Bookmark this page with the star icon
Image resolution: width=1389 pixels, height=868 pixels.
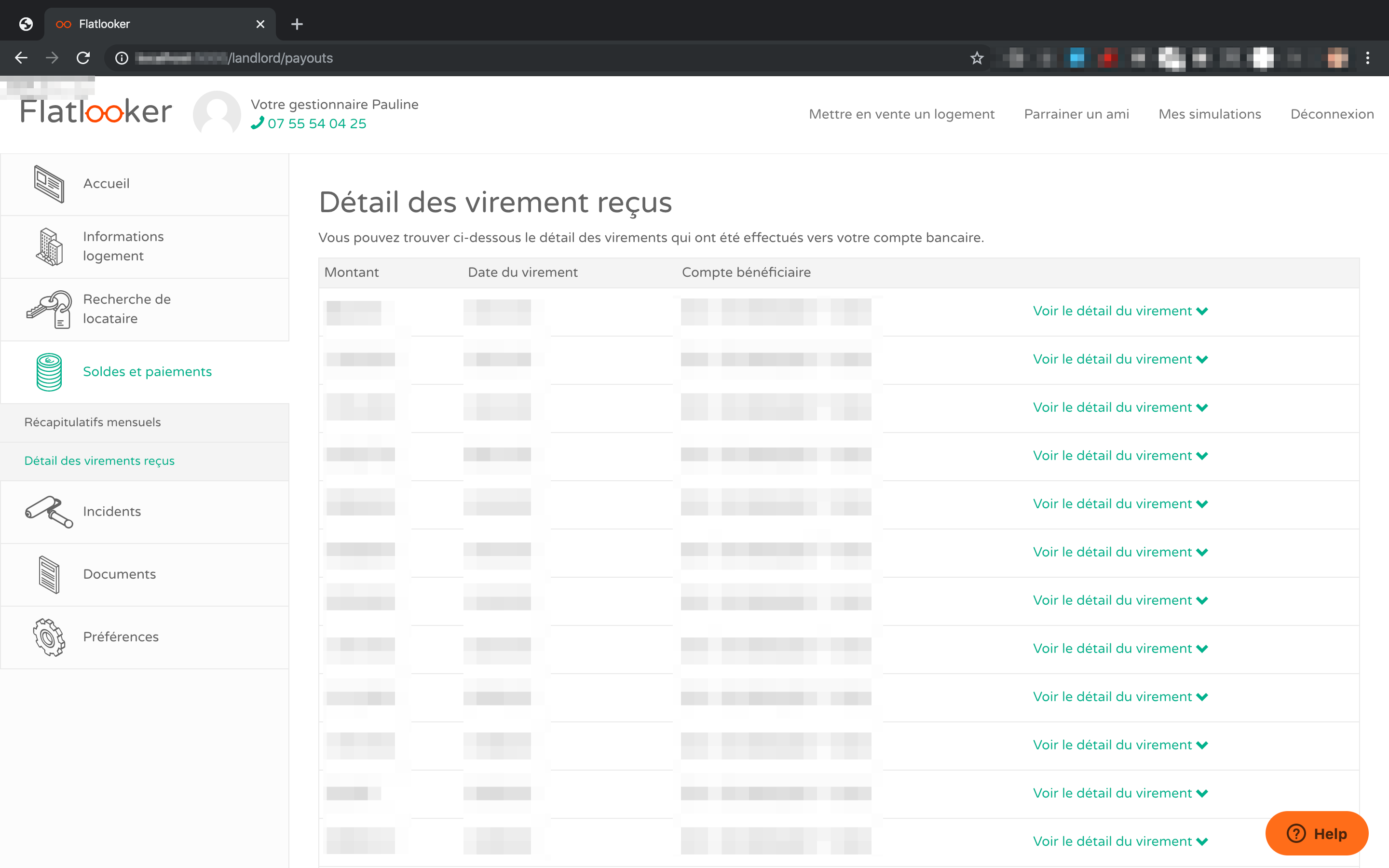(977, 58)
